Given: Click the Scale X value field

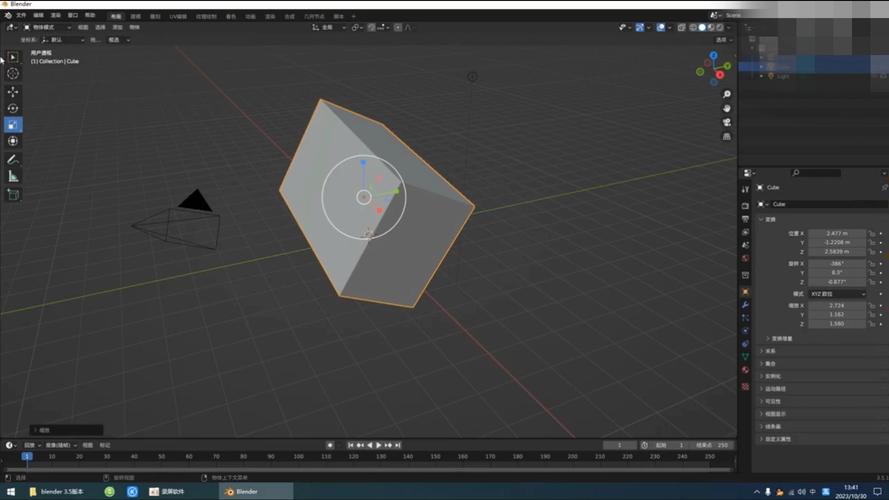Looking at the screenshot, I should (x=837, y=306).
